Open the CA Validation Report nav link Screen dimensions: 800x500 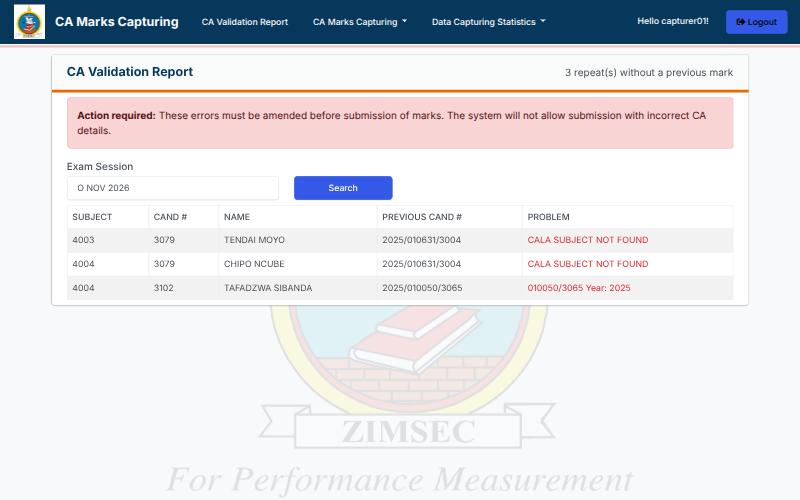coord(244,22)
